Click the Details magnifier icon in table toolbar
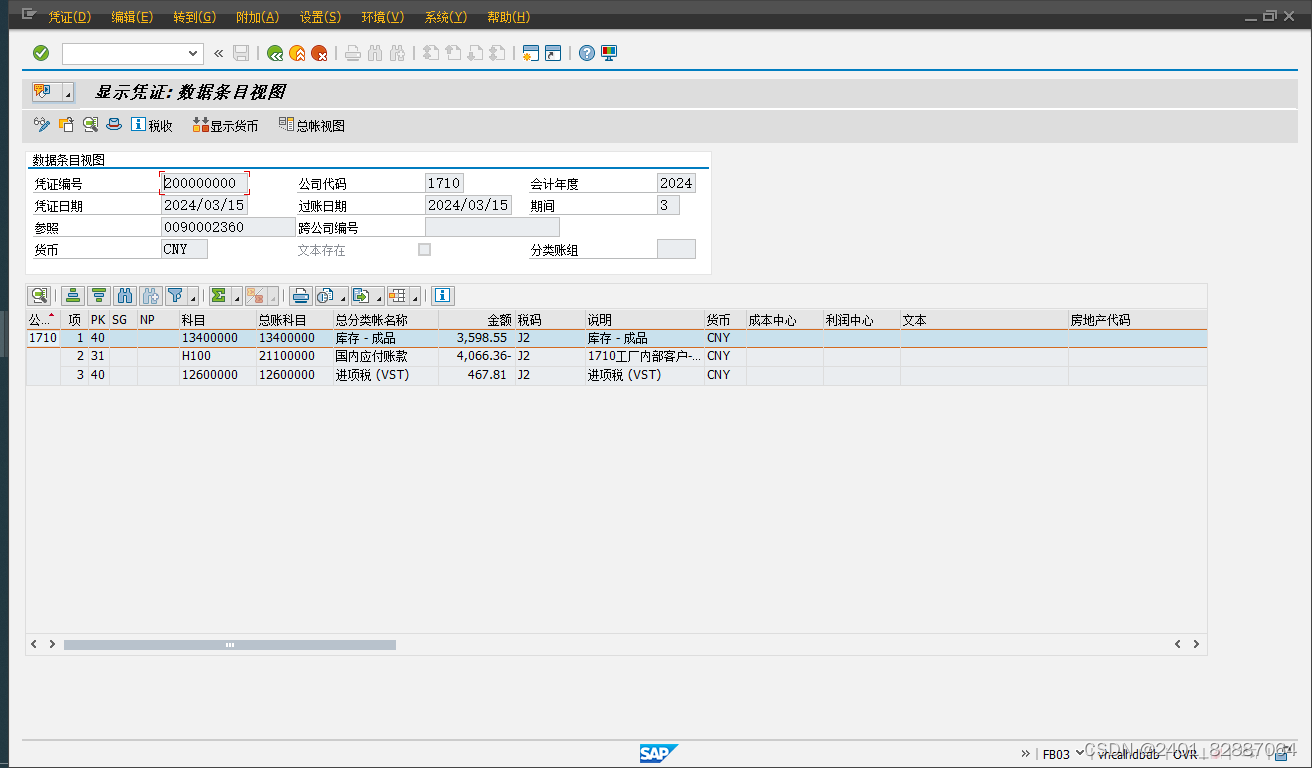1312x768 pixels. (x=39, y=295)
